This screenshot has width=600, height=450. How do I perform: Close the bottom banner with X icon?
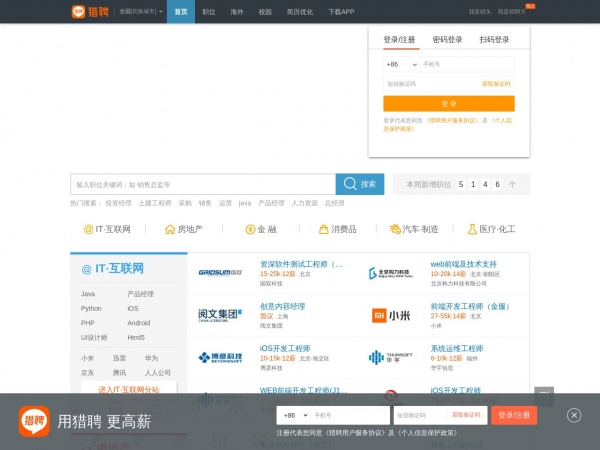574,415
